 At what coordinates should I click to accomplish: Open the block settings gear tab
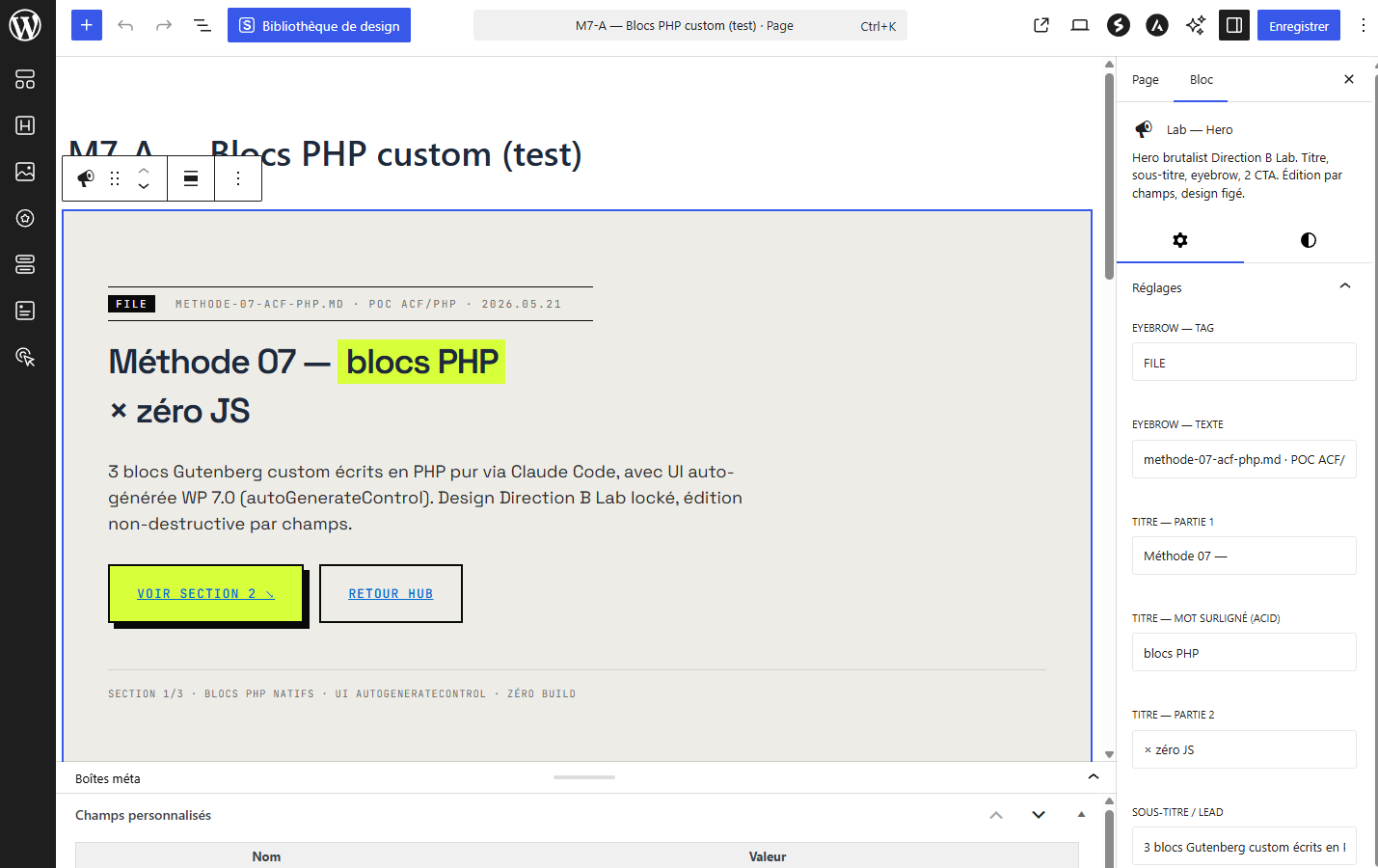tap(1180, 240)
